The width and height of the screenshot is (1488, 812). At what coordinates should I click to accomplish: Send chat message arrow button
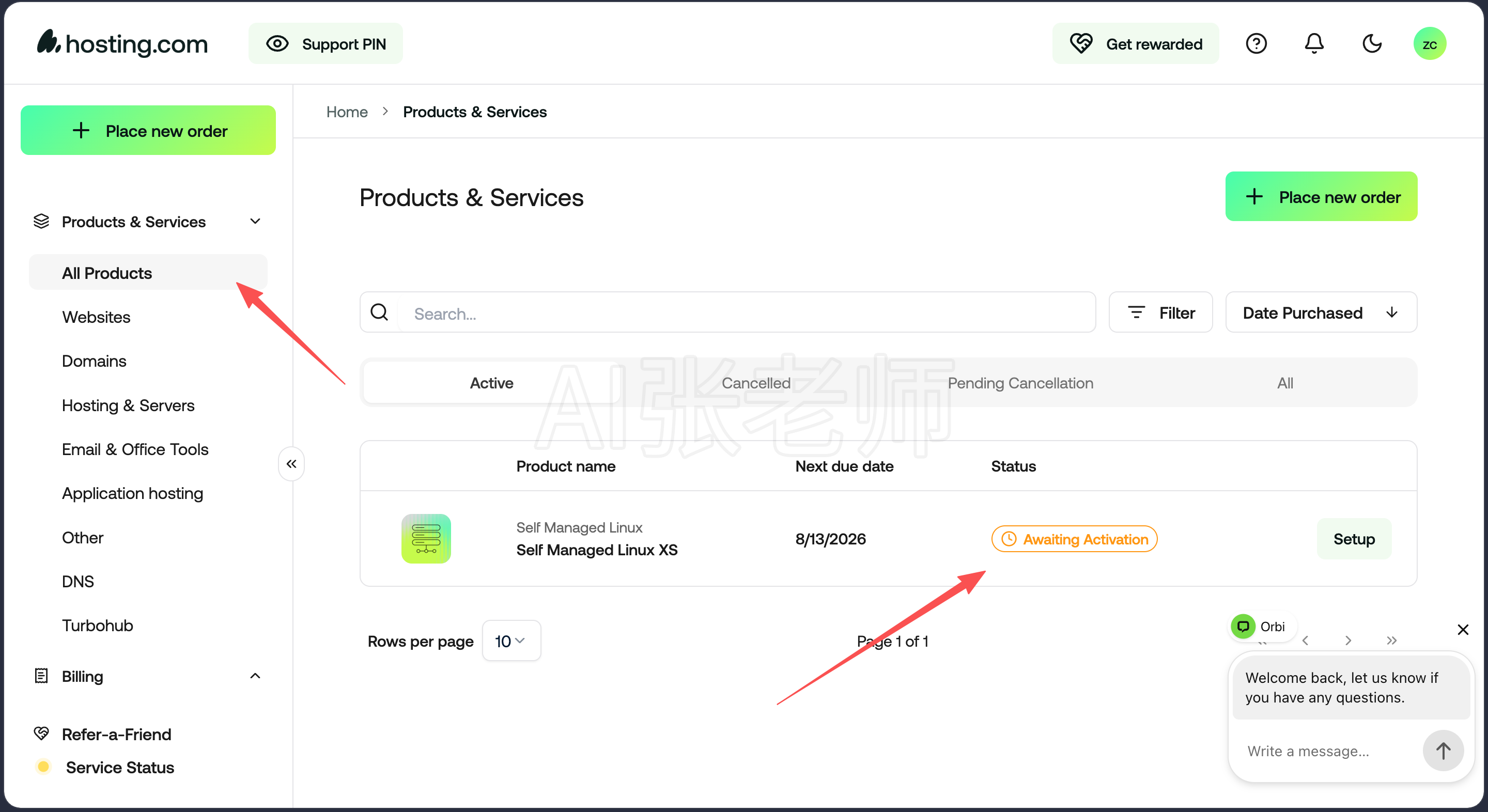coord(1443,752)
